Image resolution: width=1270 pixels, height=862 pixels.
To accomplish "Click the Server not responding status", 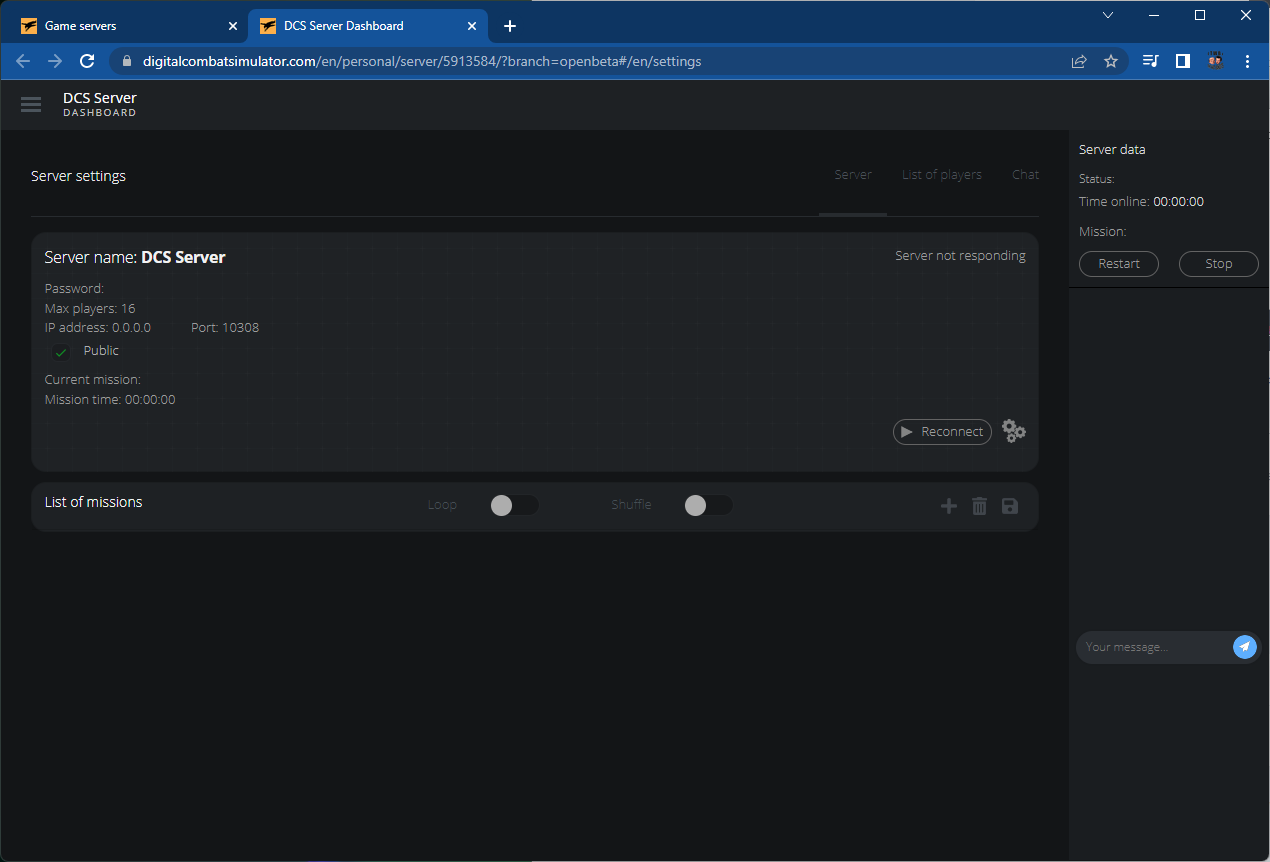I will tap(960, 256).
